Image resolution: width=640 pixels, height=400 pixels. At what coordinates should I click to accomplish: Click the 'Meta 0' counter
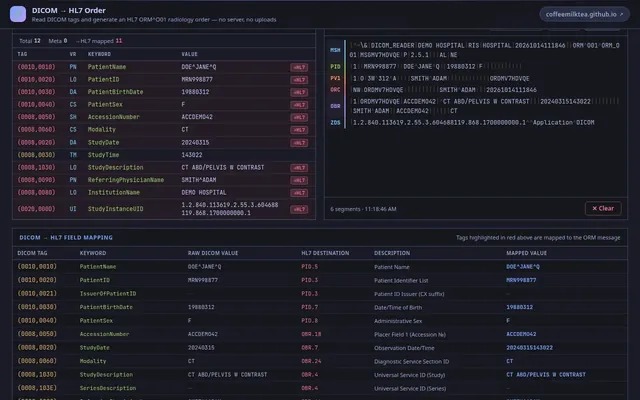pyautogui.click(x=58, y=41)
